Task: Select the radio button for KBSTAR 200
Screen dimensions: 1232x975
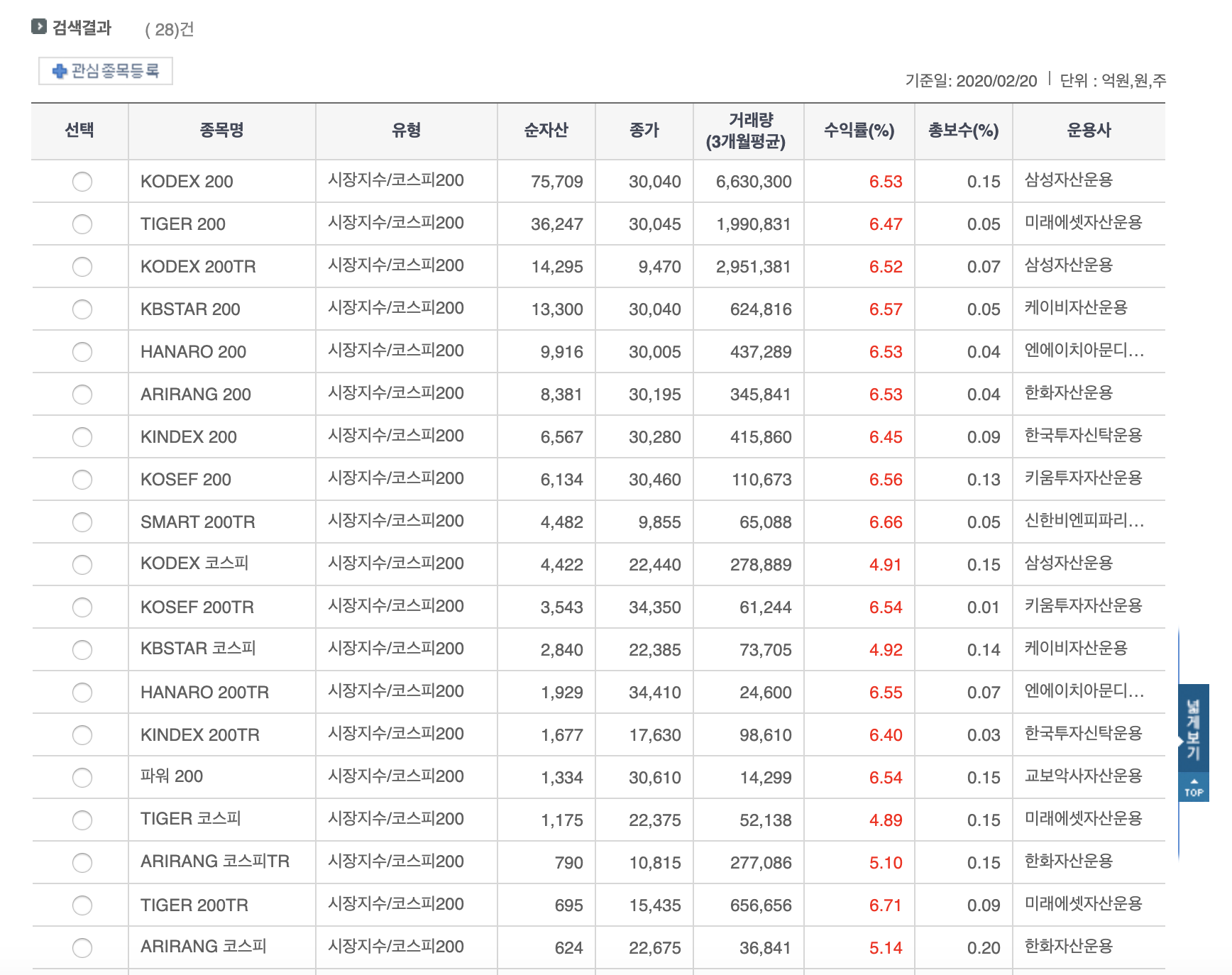Action: click(x=82, y=309)
